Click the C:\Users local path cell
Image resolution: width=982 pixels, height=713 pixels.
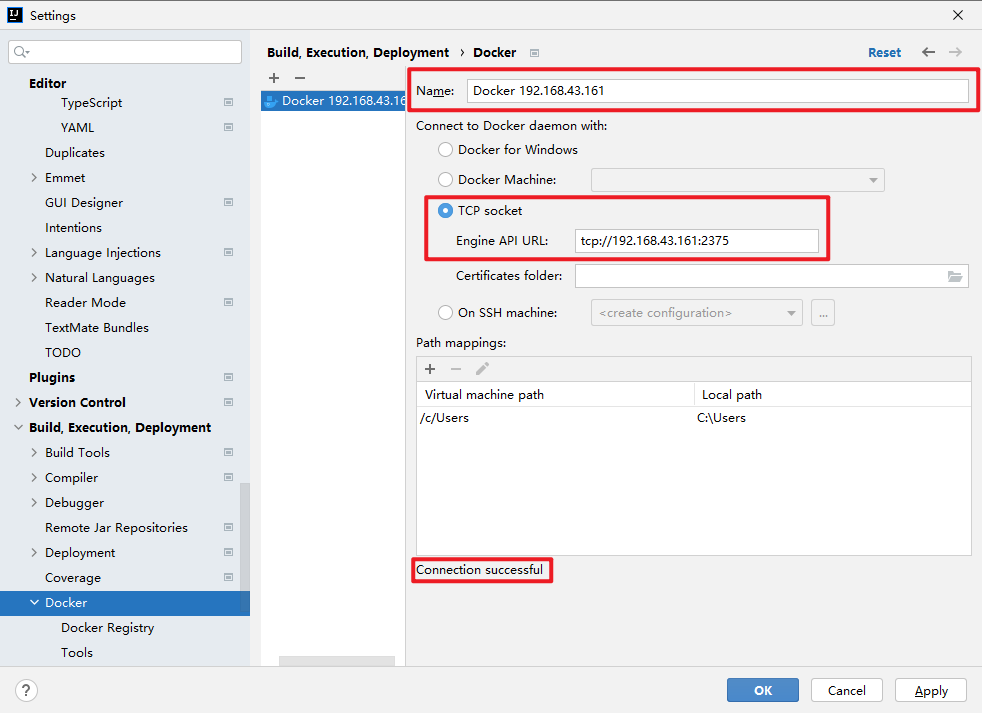[833, 418]
